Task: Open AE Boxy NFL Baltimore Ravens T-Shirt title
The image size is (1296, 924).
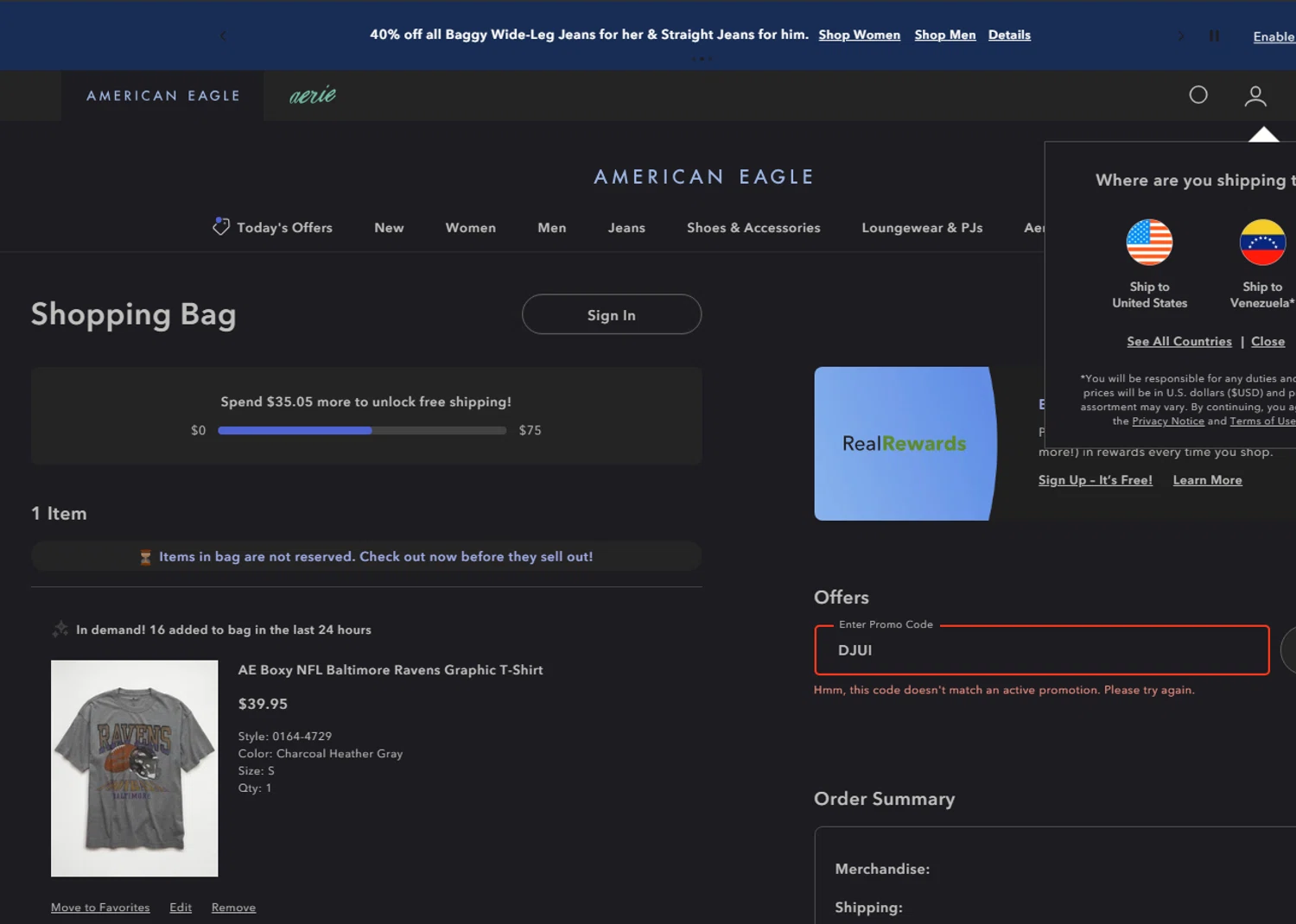Action: (x=391, y=670)
